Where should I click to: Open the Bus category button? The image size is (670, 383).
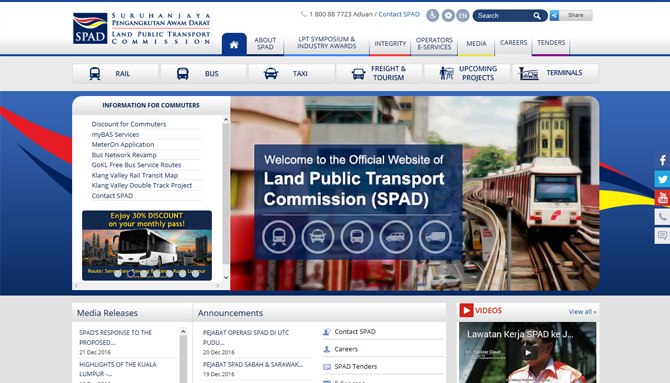click(x=203, y=74)
